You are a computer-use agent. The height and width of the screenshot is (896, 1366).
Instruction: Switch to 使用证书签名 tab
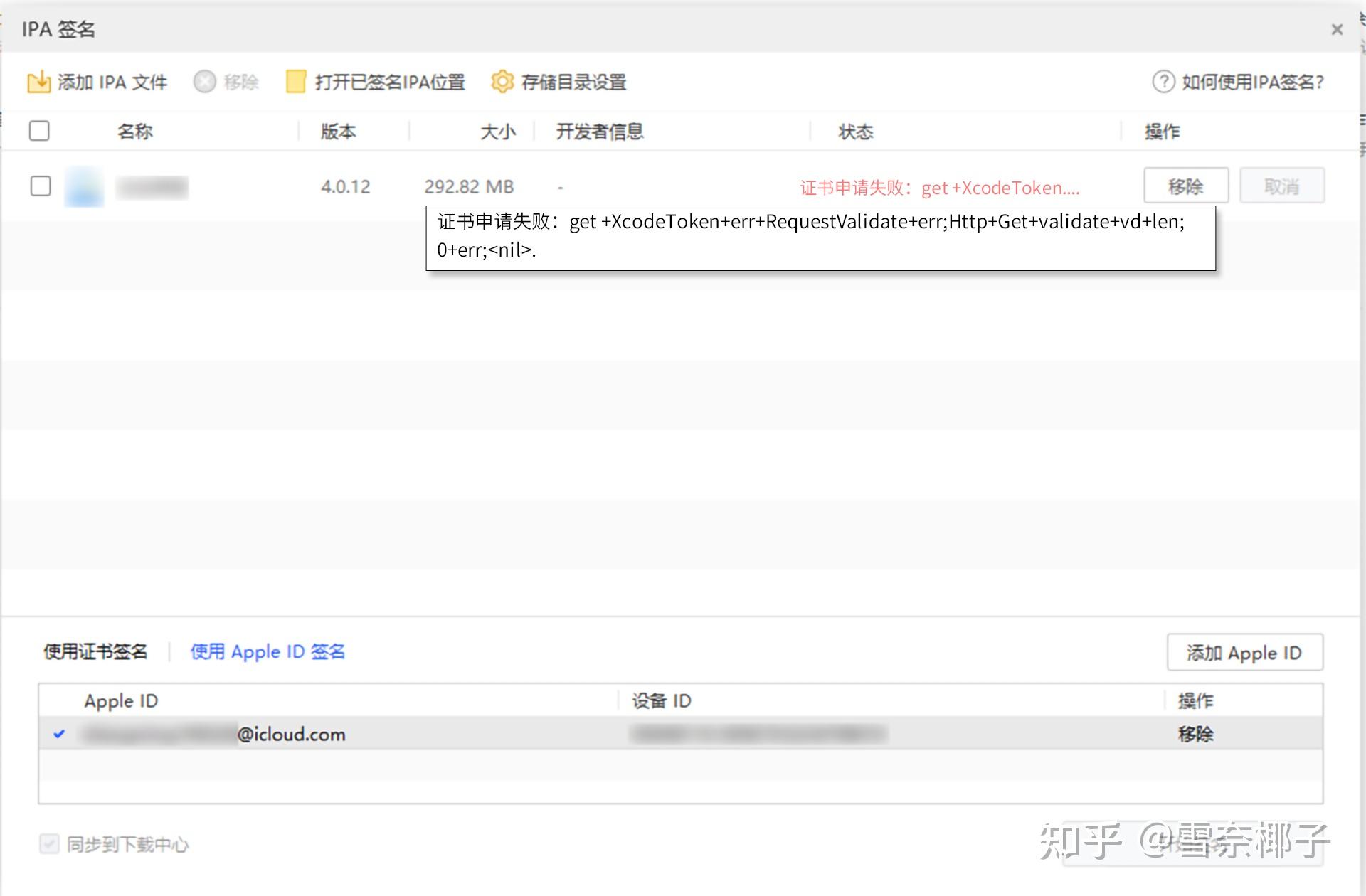[95, 651]
